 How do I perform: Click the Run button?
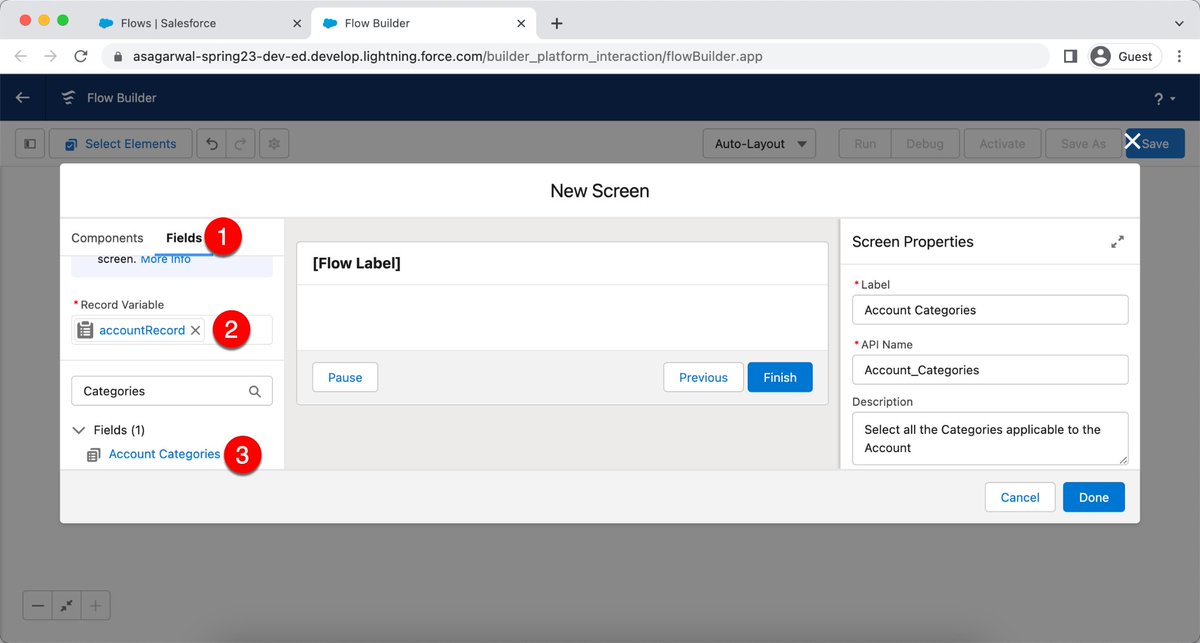pos(865,144)
